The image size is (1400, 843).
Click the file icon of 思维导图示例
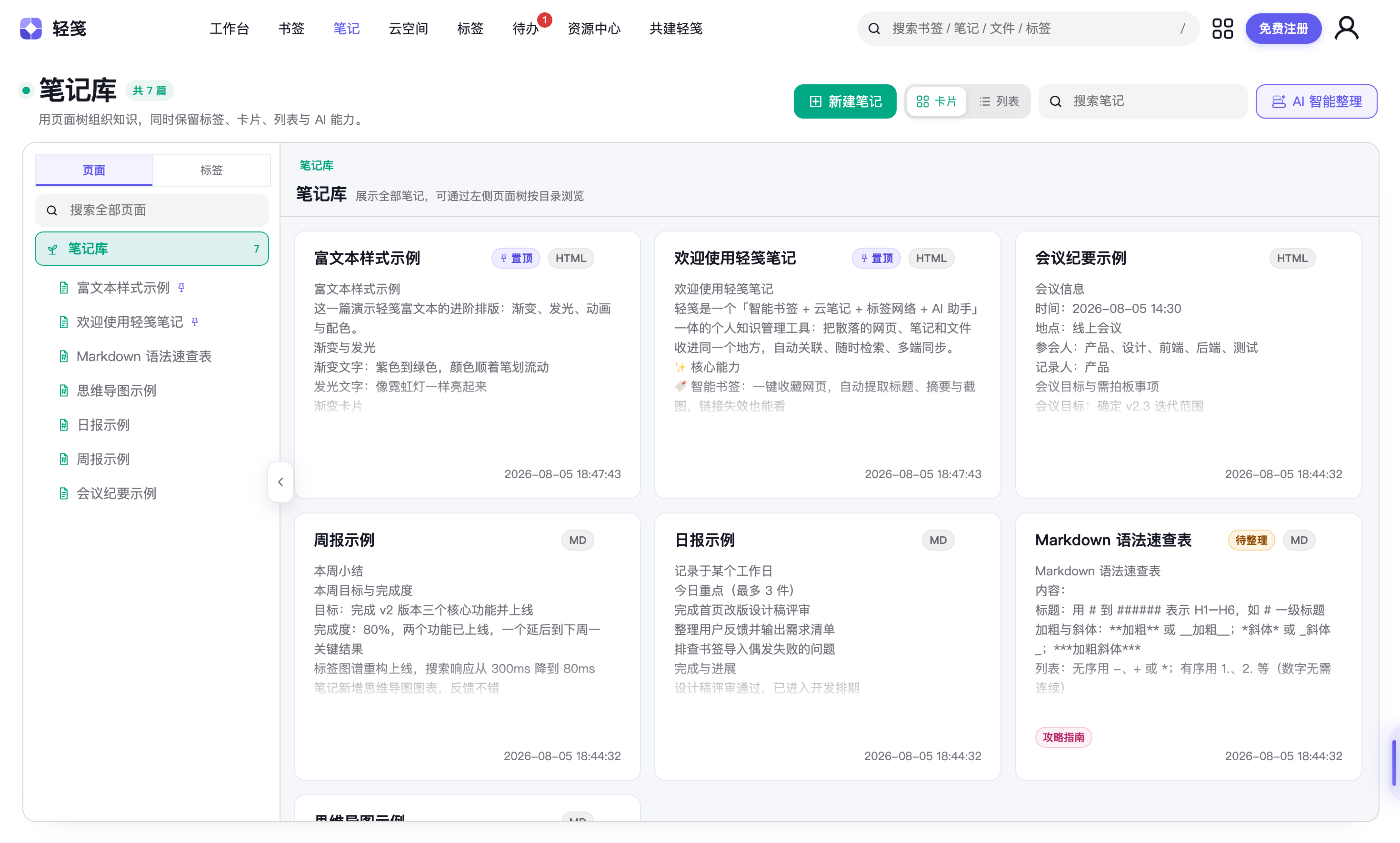click(64, 390)
